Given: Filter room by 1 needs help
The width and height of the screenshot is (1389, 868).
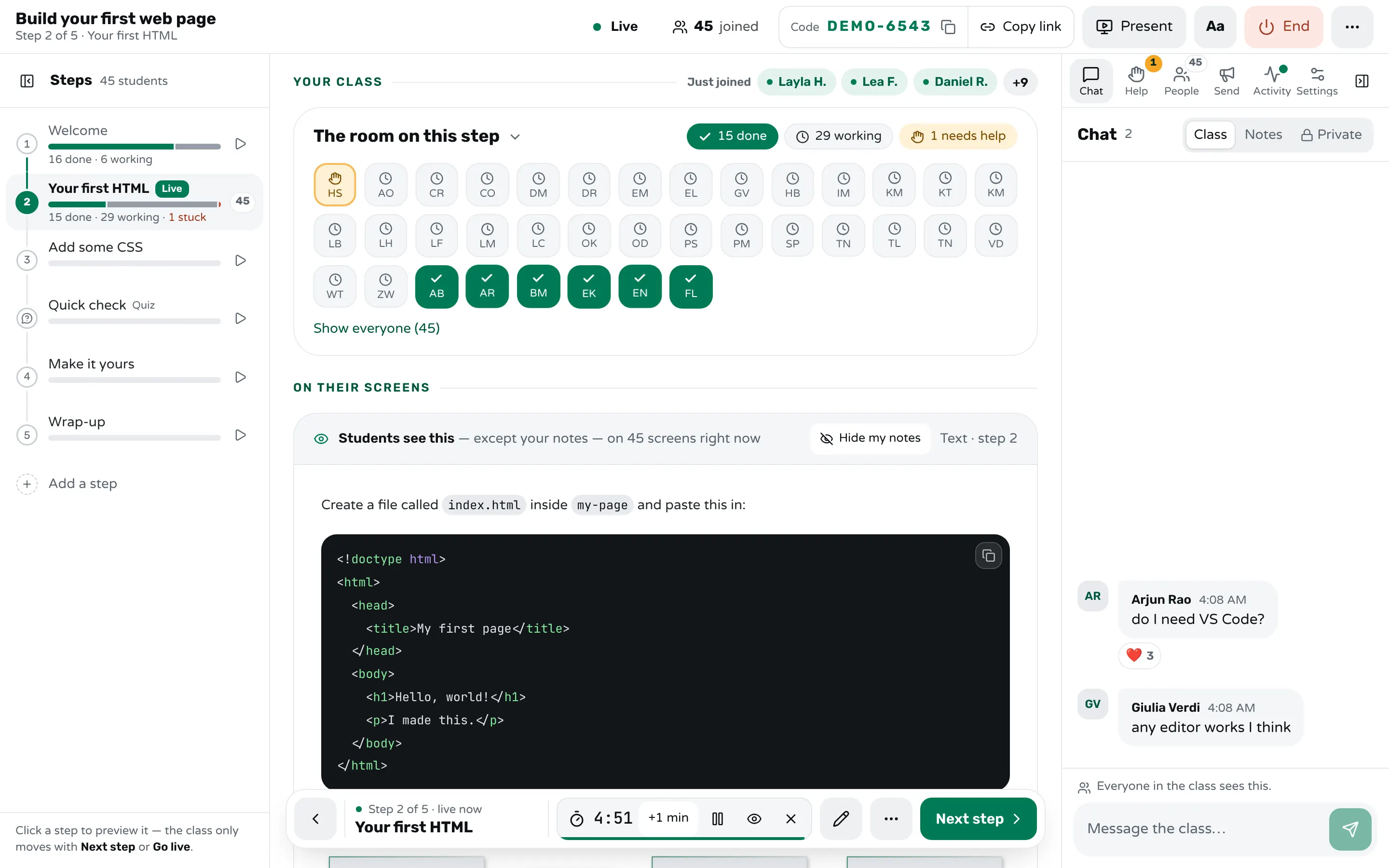Looking at the screenshot, I should (x=958, y=136).
